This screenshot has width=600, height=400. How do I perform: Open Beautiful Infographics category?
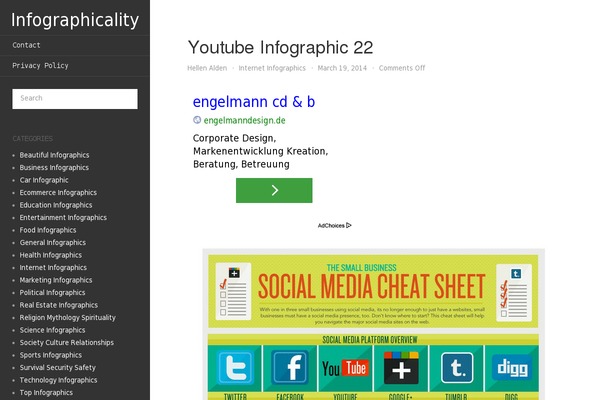coord(54,155)
